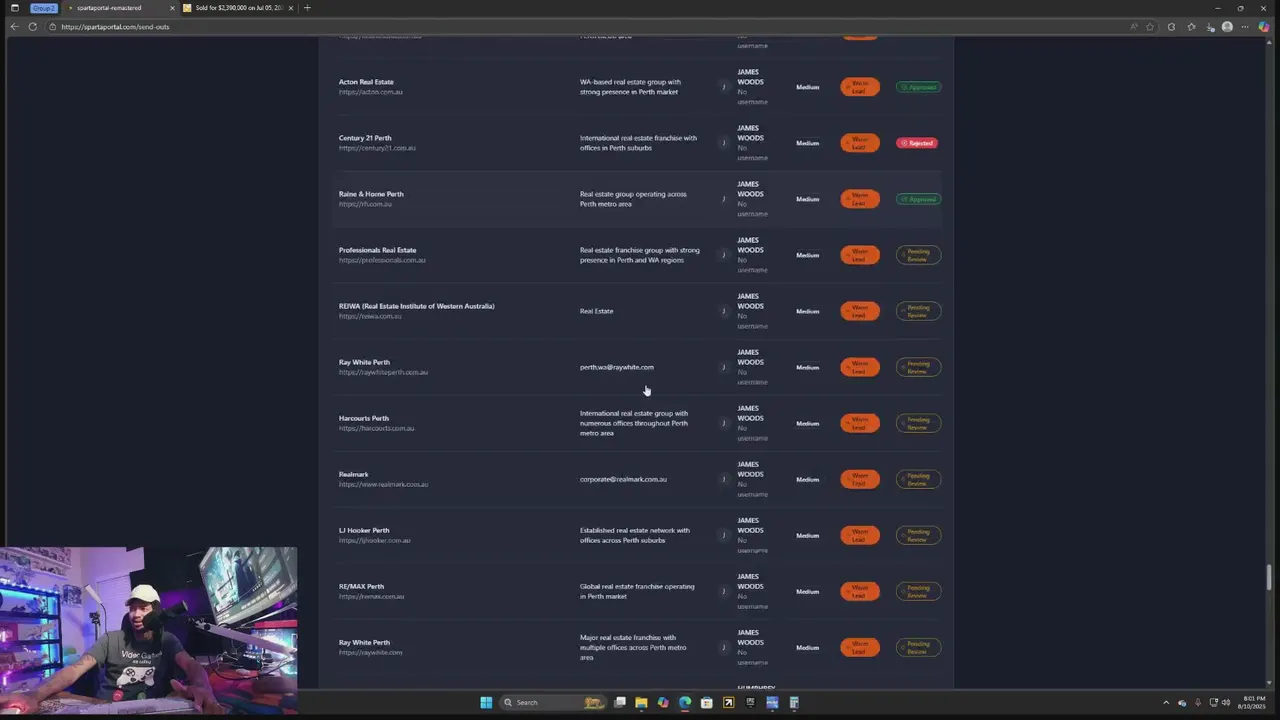Click the 'Real Estate' description in the REIWA row
The height and width of the screenshot is (720, 1280).
coord(597,311)
